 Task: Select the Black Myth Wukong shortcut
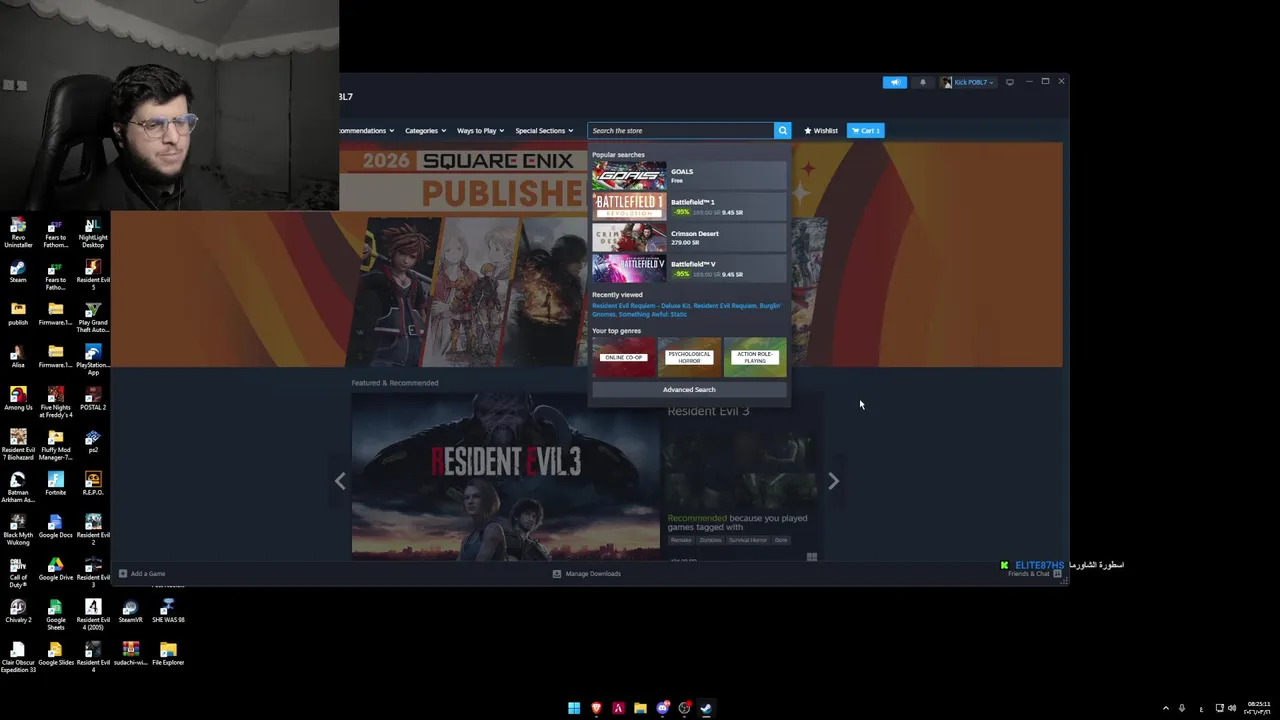pyautogui.click(x=18, y=530)
